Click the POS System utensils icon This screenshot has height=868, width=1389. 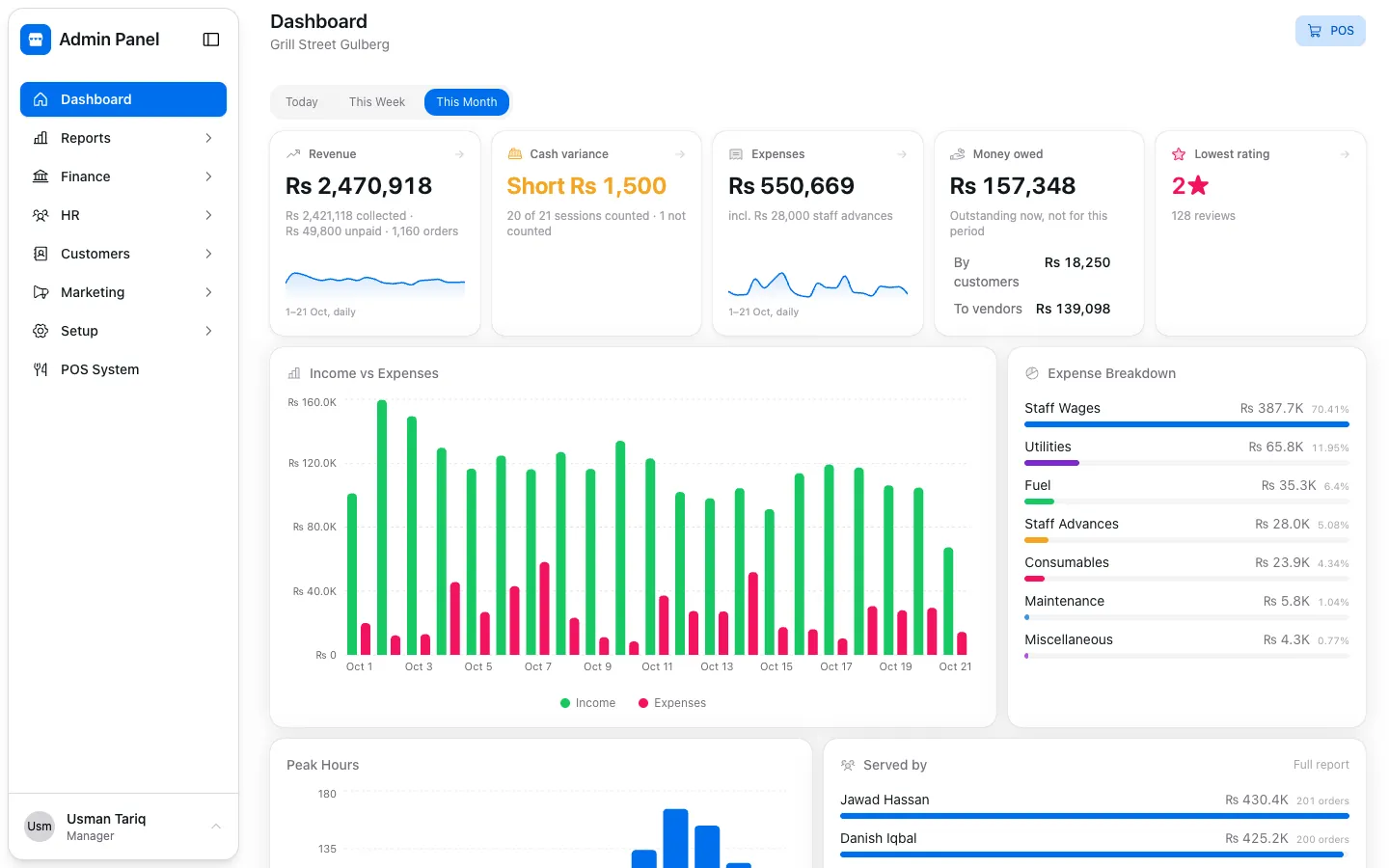point(41,369)
